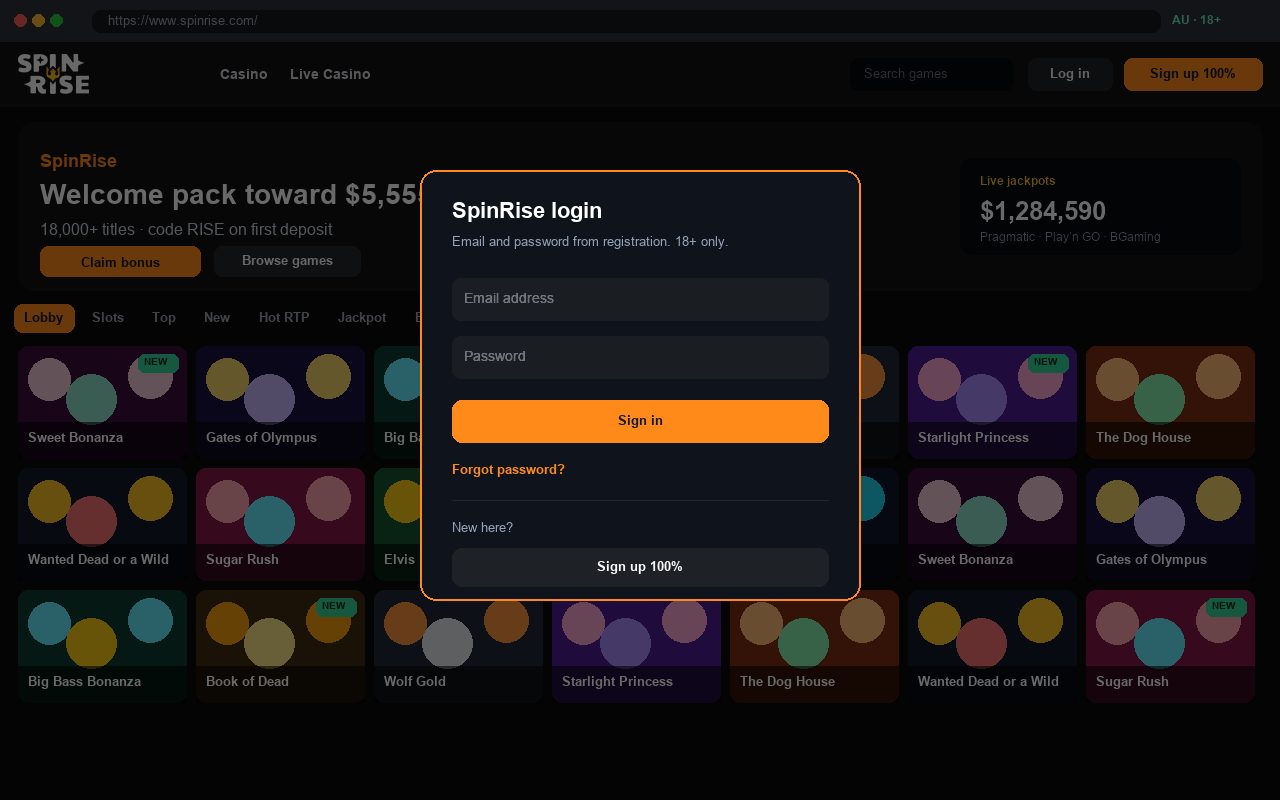Click the Live jackpots label

pos(1017,181)
